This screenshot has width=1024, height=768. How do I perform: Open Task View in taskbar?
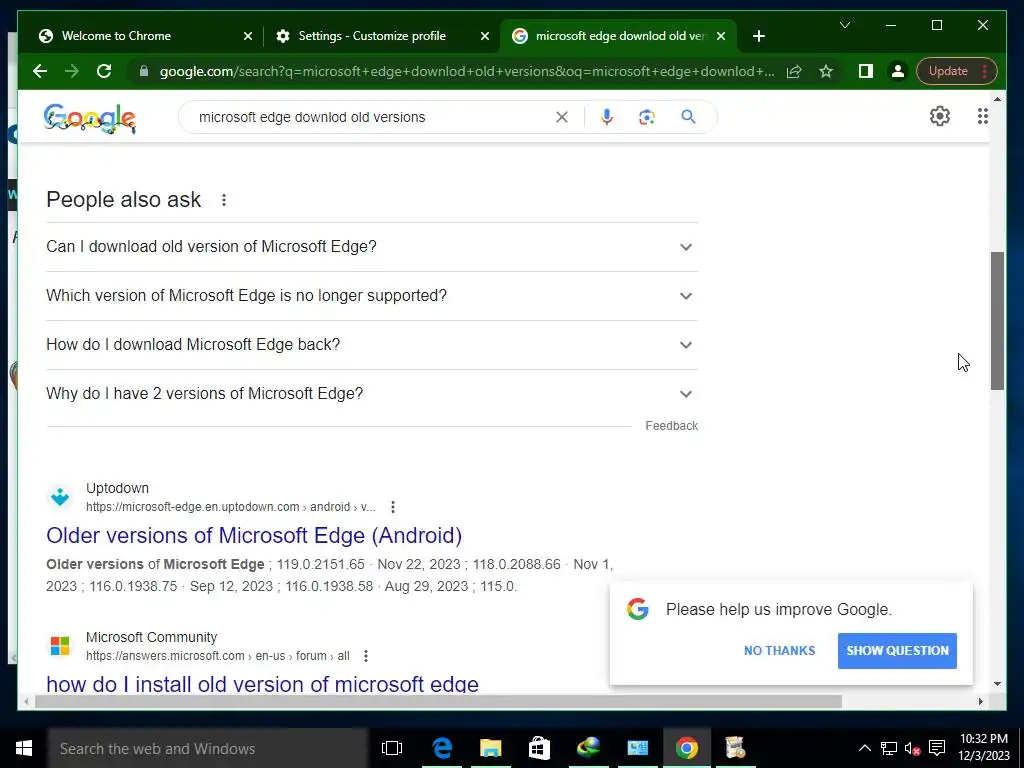(x=392, y=748)
